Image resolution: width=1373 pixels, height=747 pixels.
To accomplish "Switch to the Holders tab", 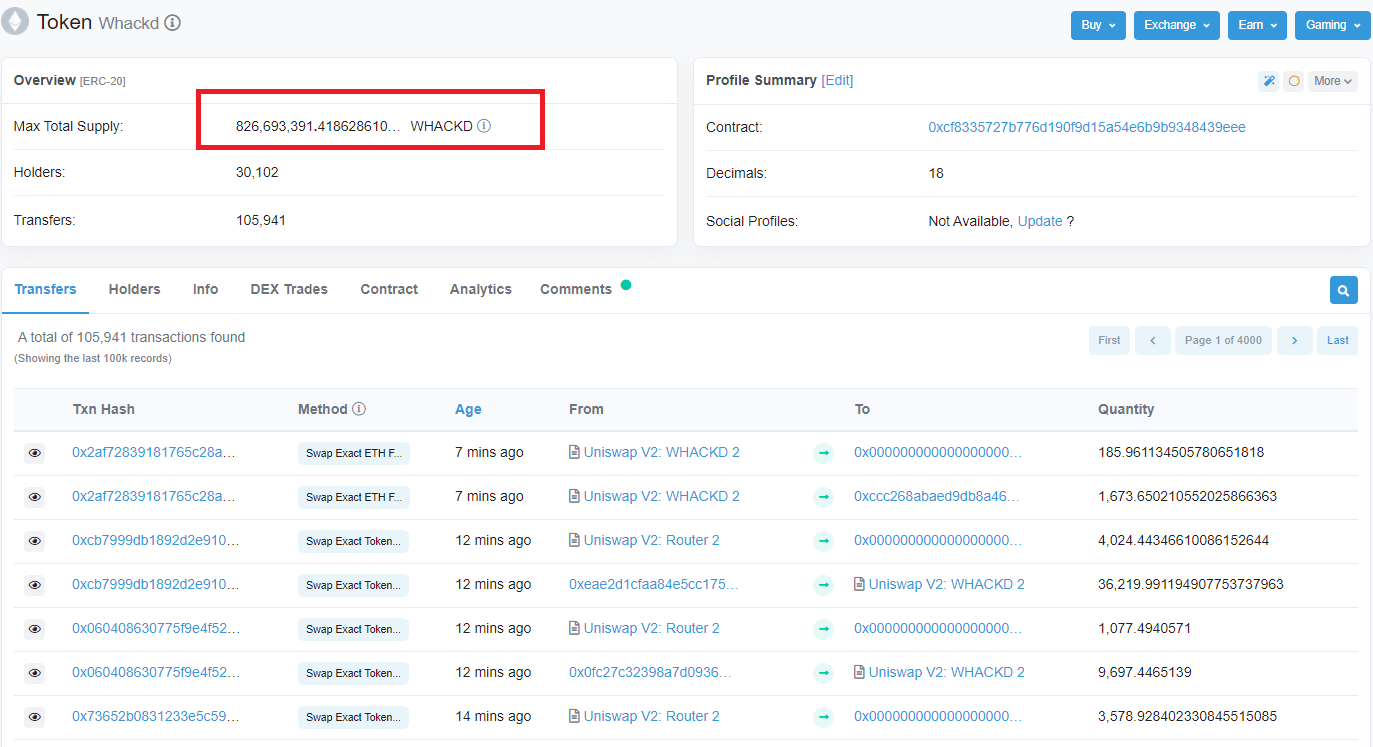I will 134,289.
